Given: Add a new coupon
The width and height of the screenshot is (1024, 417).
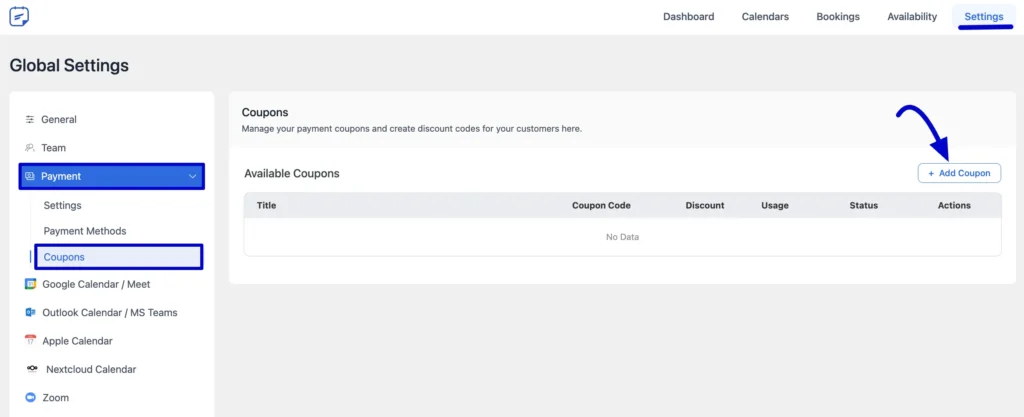Looking at the screenshot, I should tap(959, 173).
